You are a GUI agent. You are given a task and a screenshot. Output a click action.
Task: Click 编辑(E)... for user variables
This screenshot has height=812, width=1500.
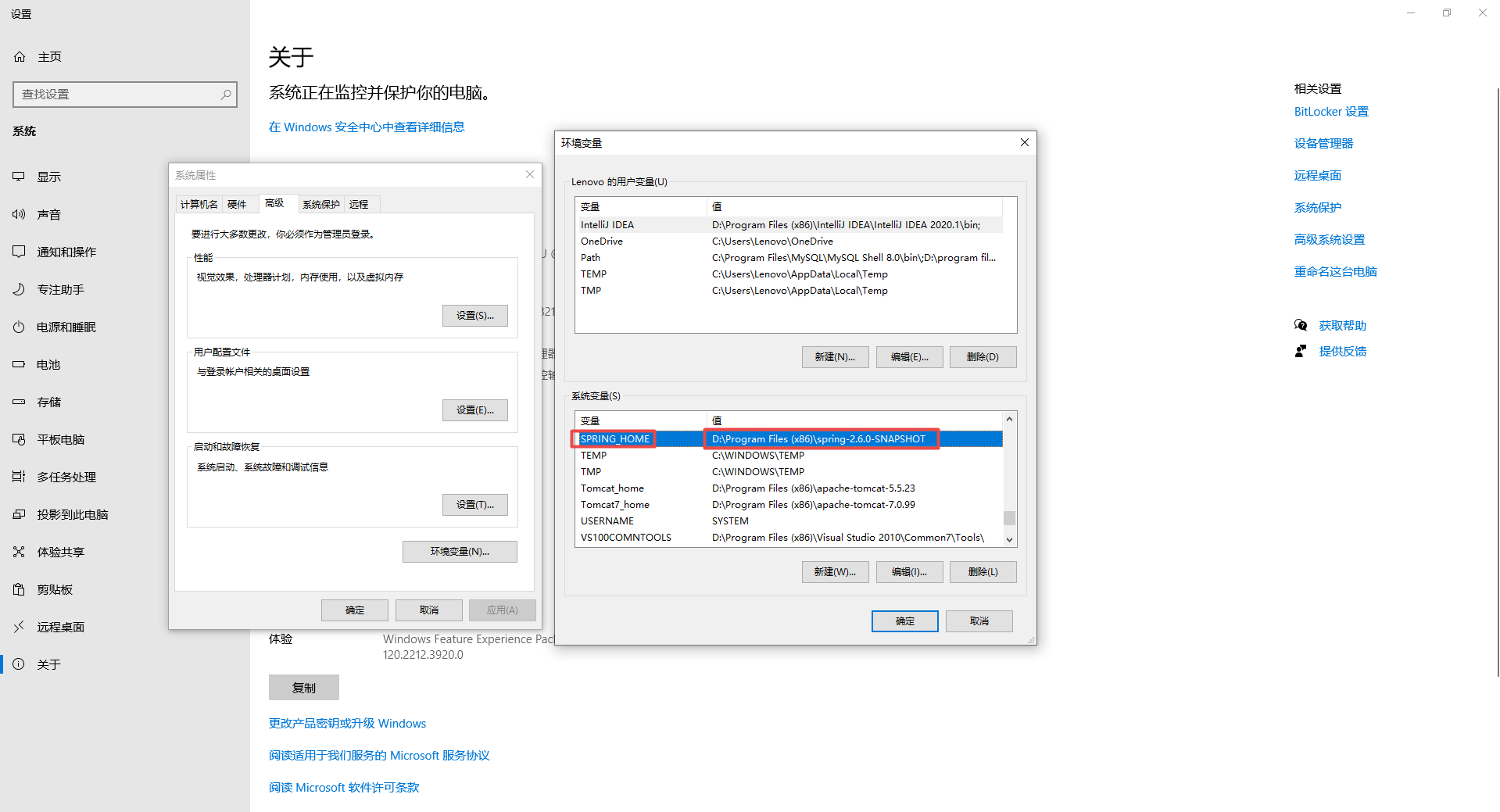click(x=910, y=357)
